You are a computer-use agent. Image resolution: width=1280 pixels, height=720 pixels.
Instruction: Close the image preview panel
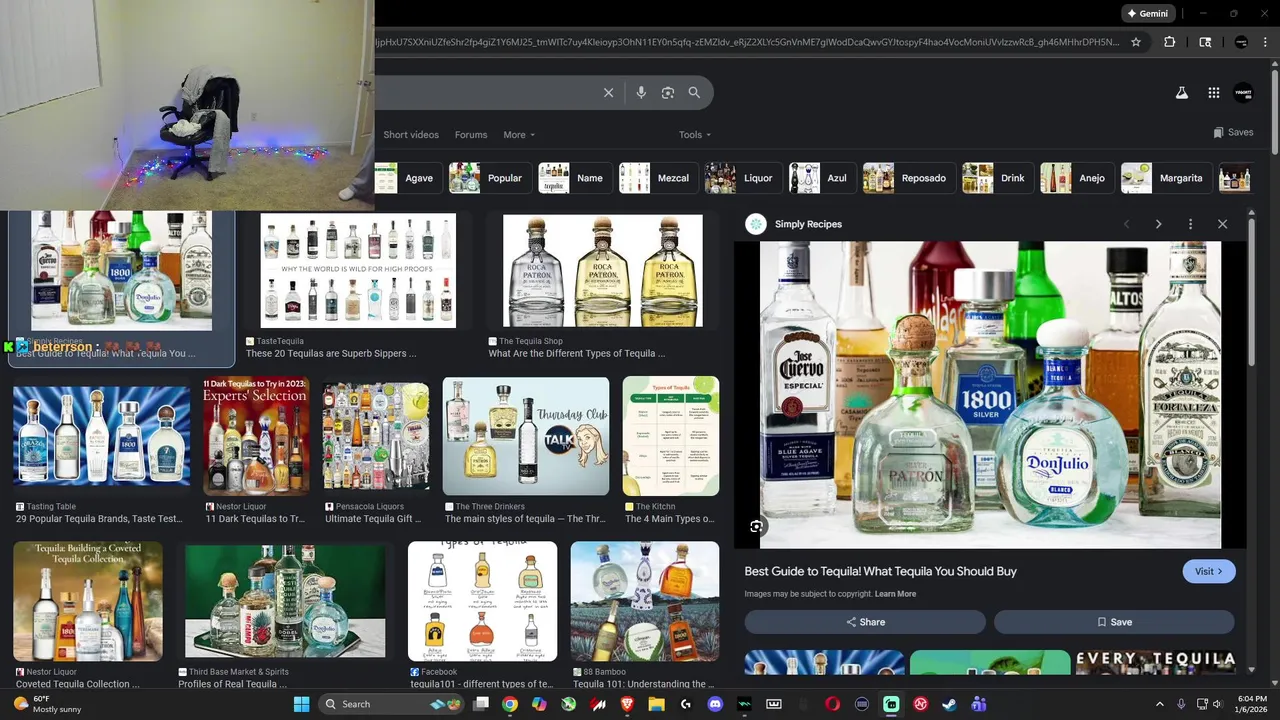[1222, 224]
